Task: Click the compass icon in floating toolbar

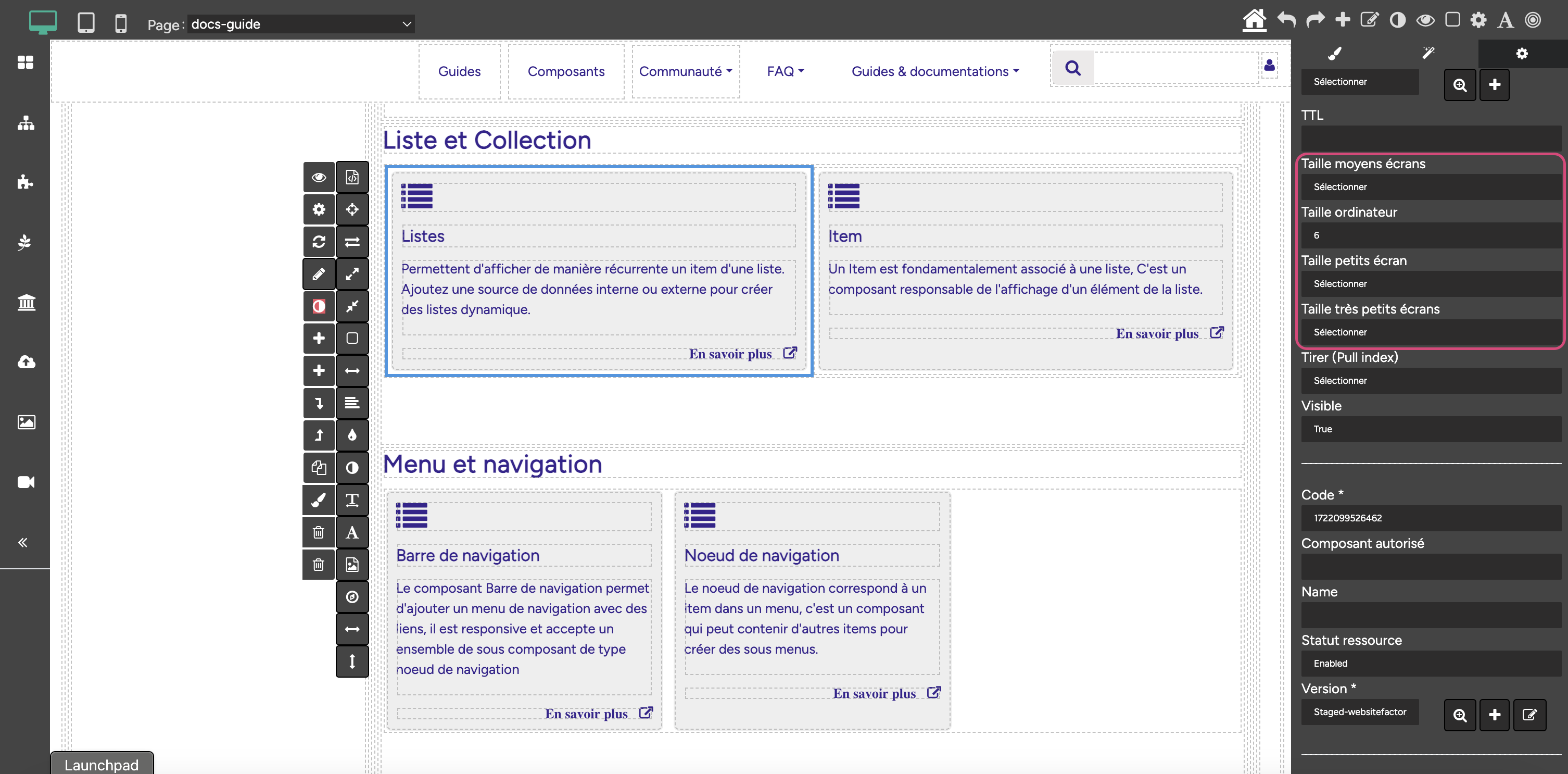Action: (352, 597)
